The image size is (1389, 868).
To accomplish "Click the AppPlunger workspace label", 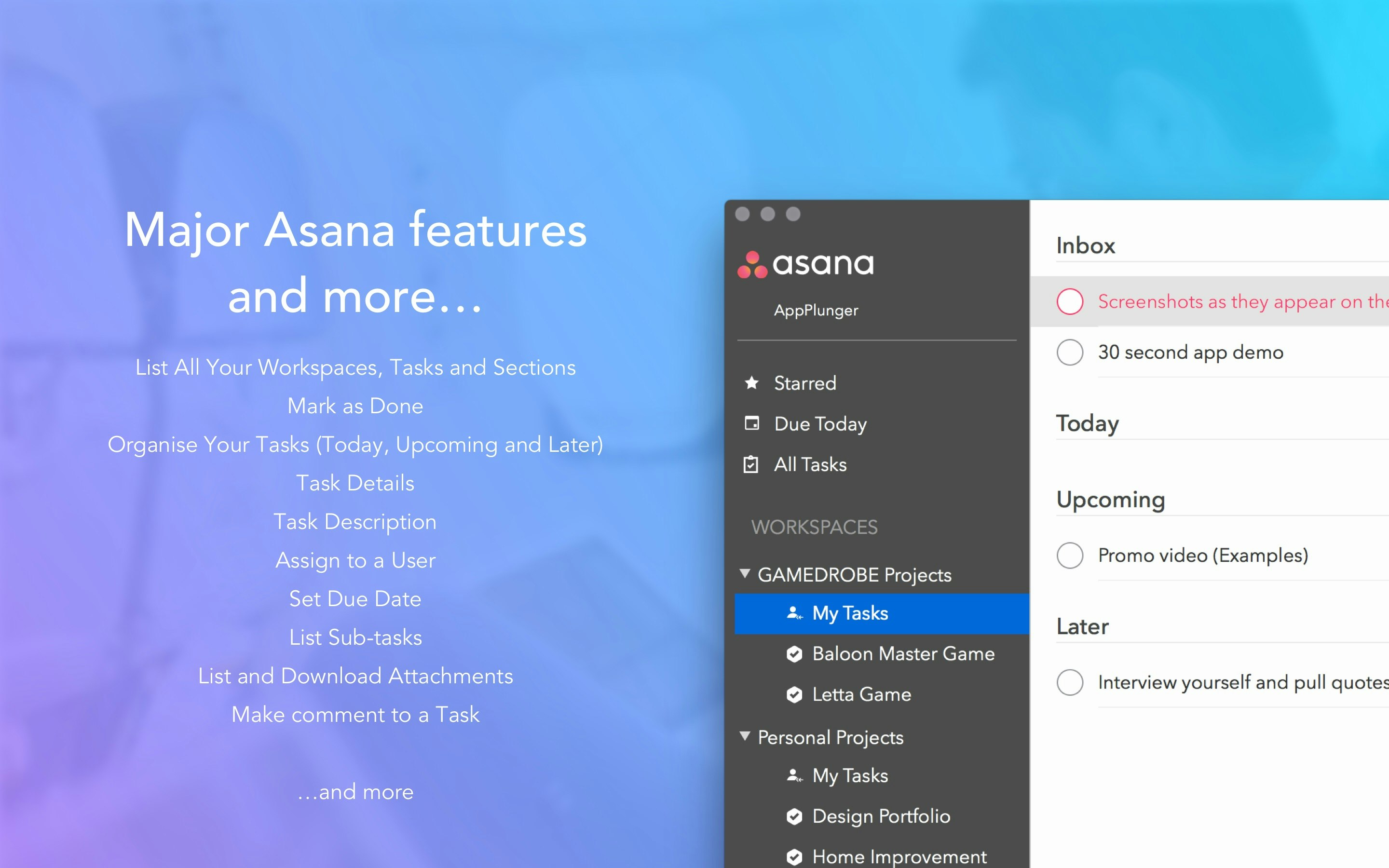I will click(x=816, y=311).
